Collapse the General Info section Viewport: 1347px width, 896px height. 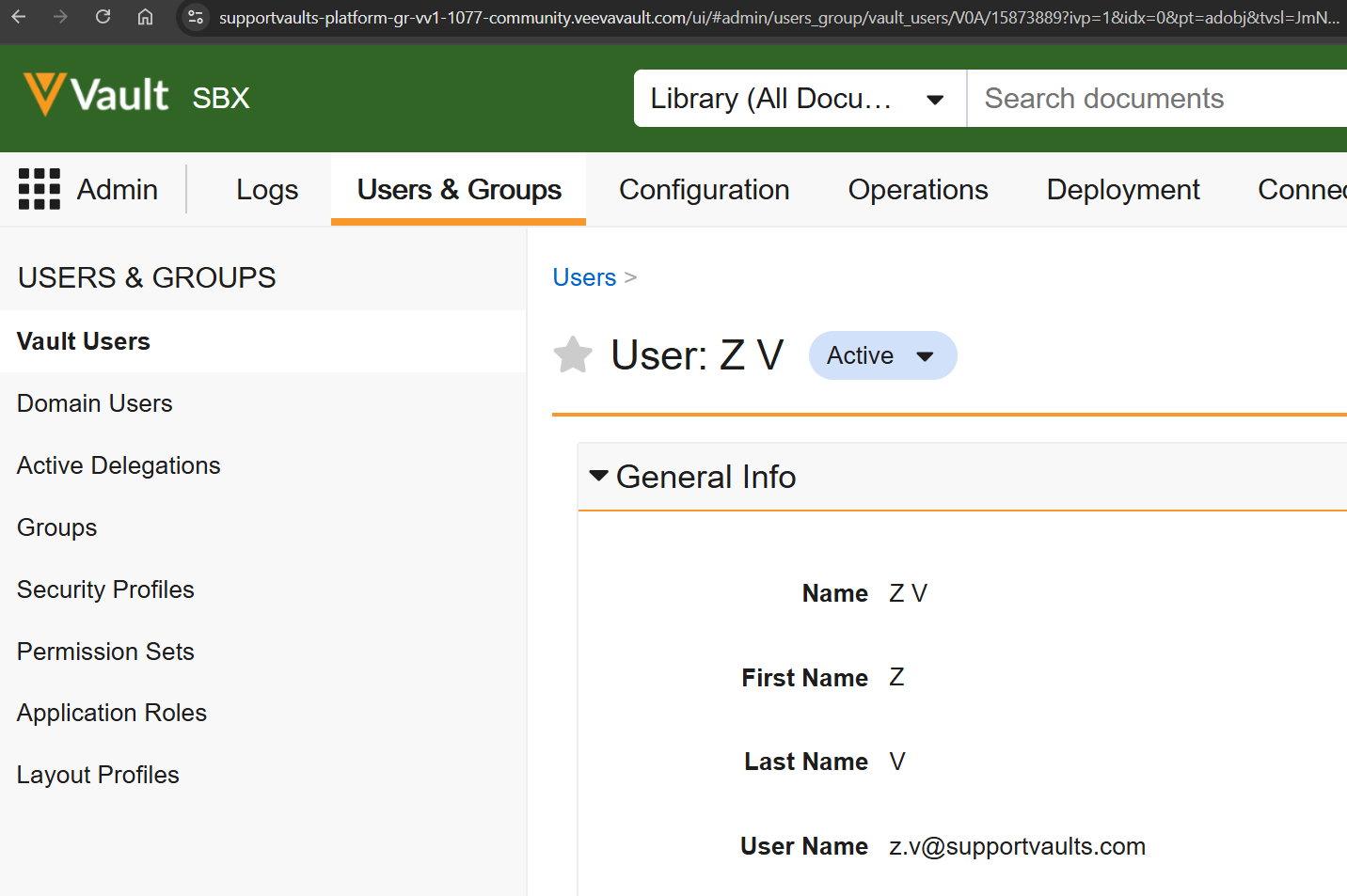point(599,477)
